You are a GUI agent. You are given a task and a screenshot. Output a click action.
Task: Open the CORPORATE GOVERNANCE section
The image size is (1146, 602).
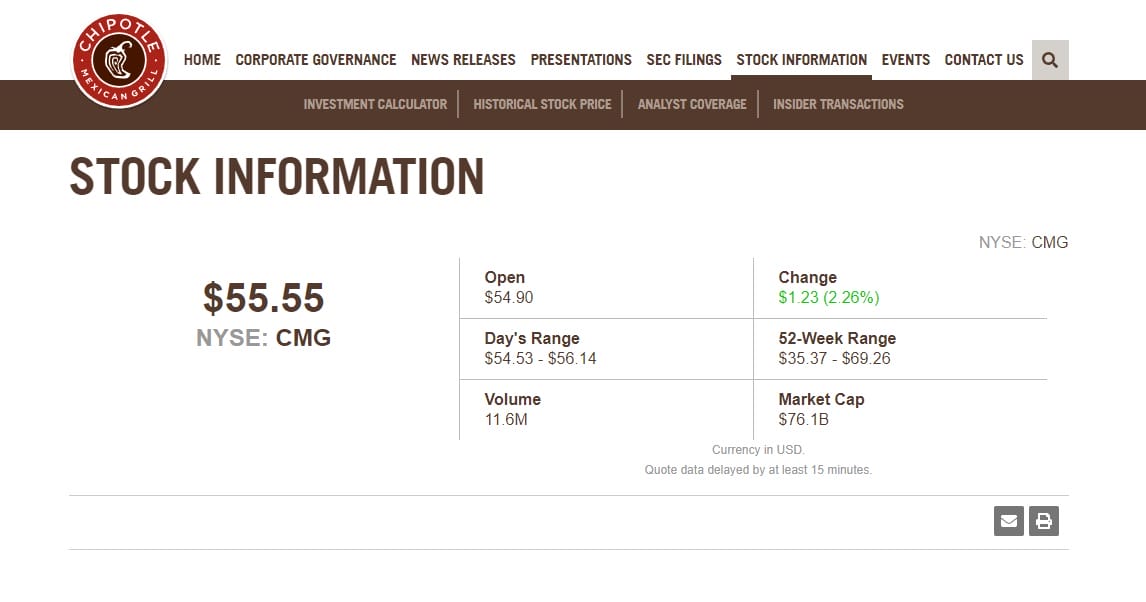tap(315, 60)
